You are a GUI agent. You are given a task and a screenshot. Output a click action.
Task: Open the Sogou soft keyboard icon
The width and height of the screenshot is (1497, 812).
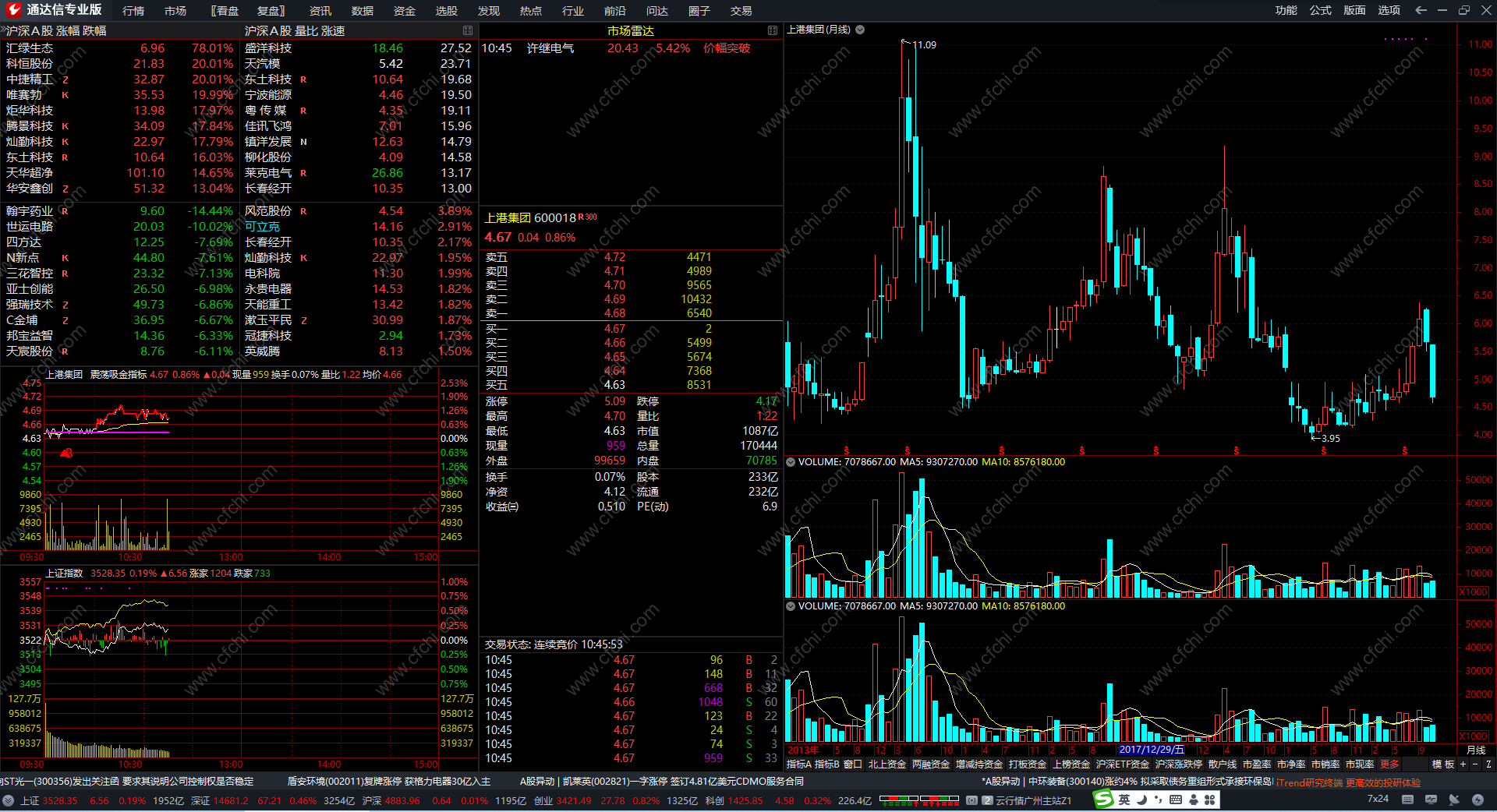[x=1176, y=800]
